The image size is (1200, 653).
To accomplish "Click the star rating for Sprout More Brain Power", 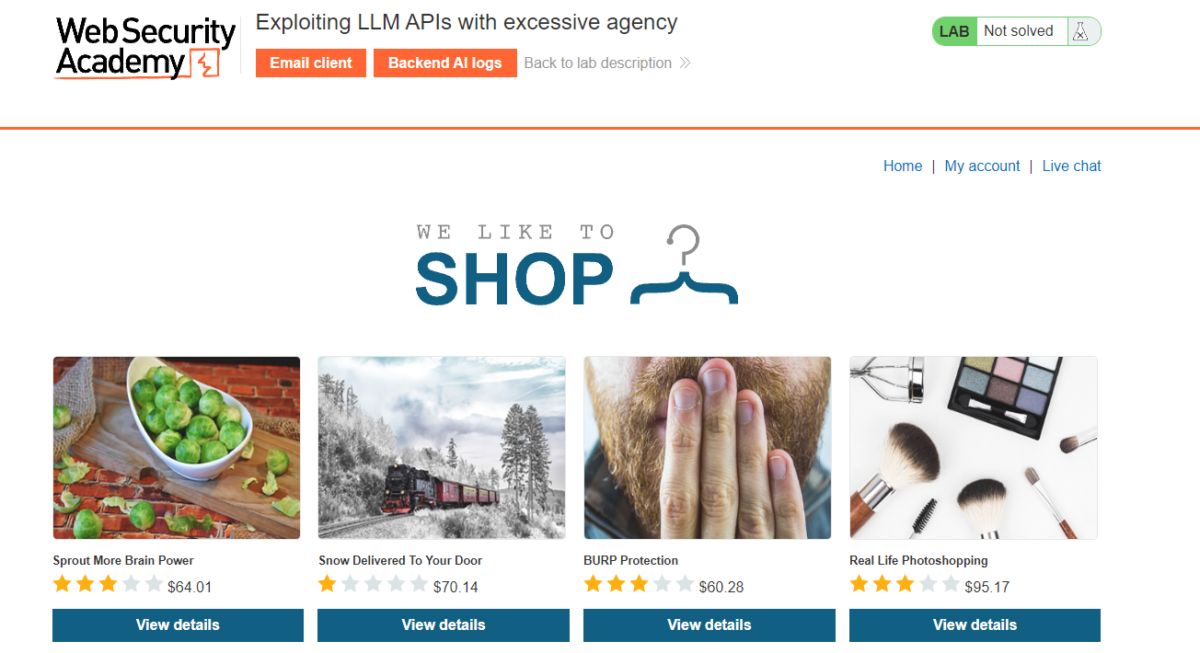I will click(x=108, y=585).
